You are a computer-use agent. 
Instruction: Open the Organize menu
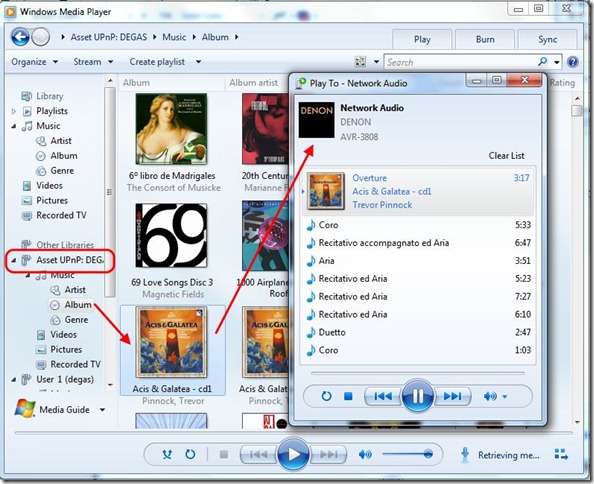34,62
